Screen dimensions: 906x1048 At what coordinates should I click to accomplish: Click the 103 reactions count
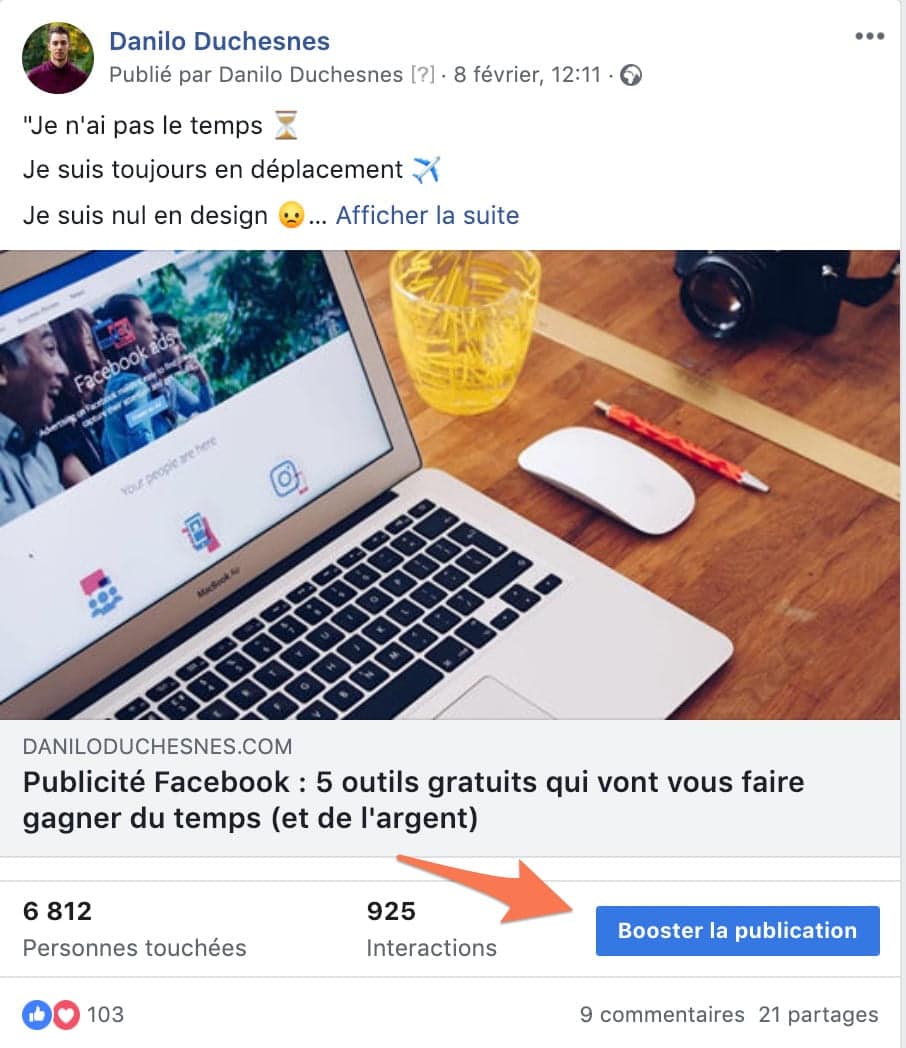click(106, 1015)
